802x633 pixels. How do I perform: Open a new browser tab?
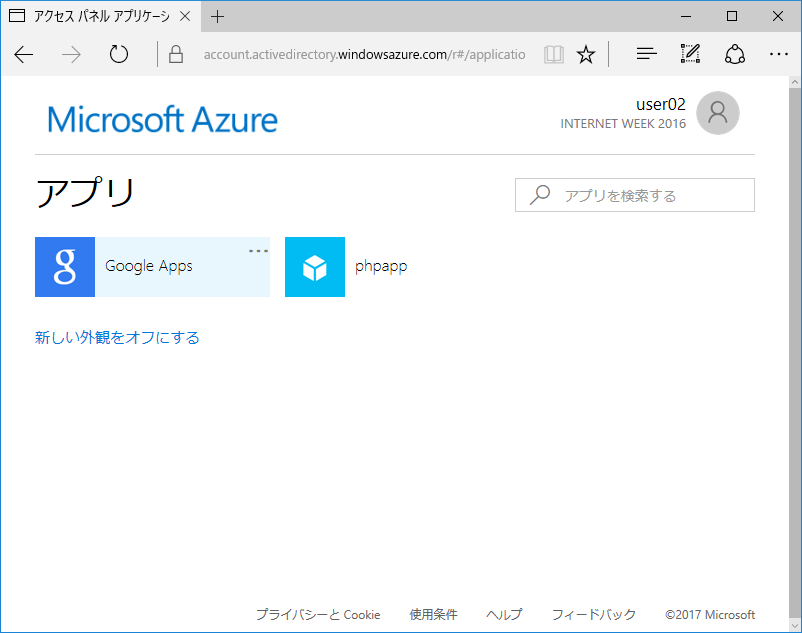[218, 16]
